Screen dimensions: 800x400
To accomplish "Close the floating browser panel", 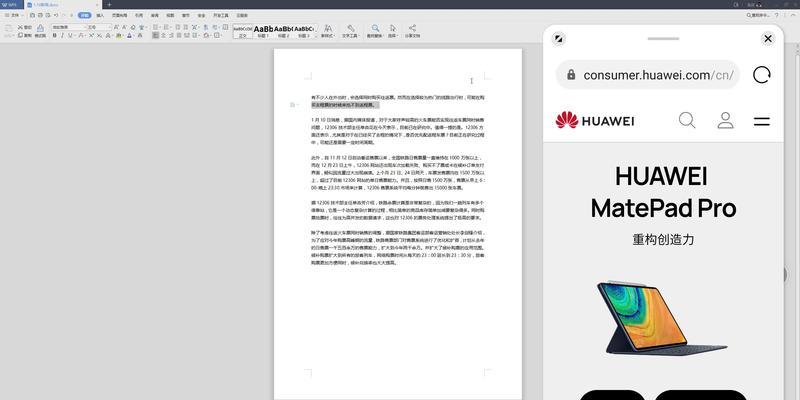I will tap(767, 39).
